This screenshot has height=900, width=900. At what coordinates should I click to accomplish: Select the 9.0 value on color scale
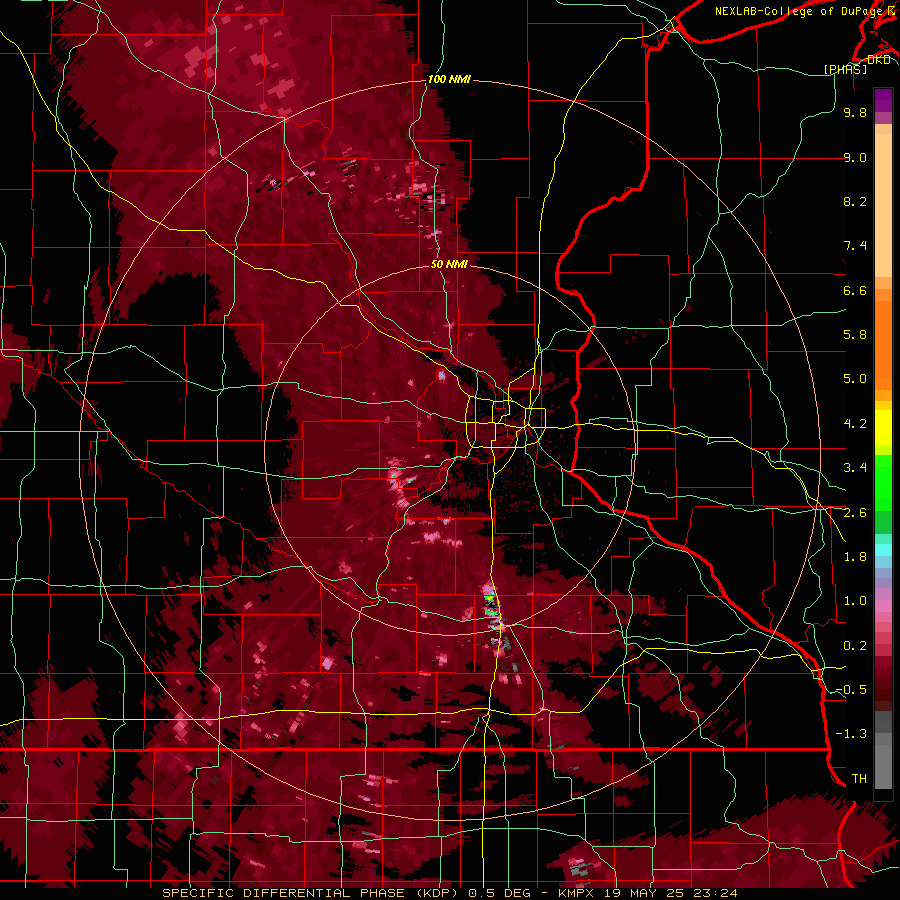point(855,157)
